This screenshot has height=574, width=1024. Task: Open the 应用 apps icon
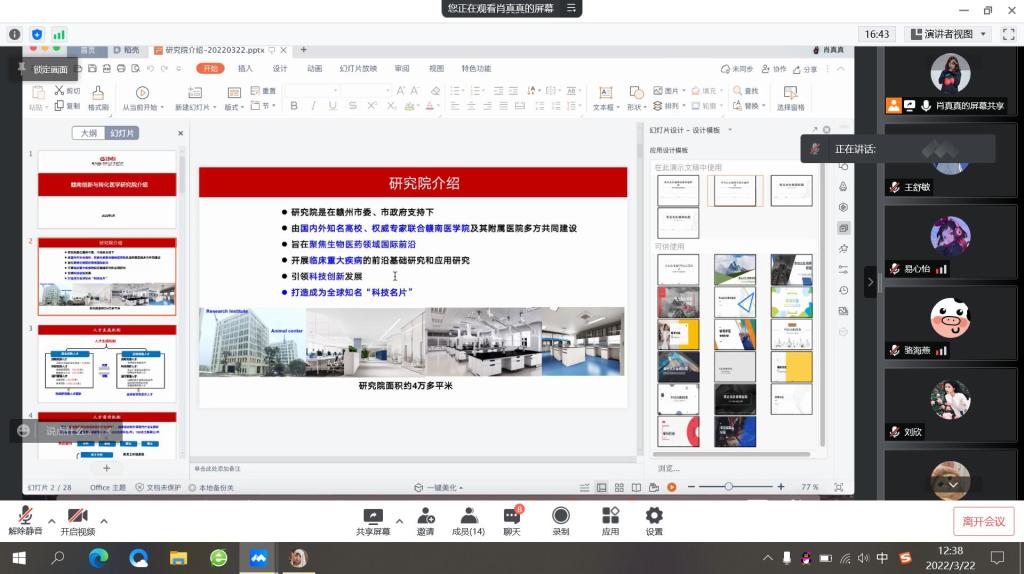point(610,517)
